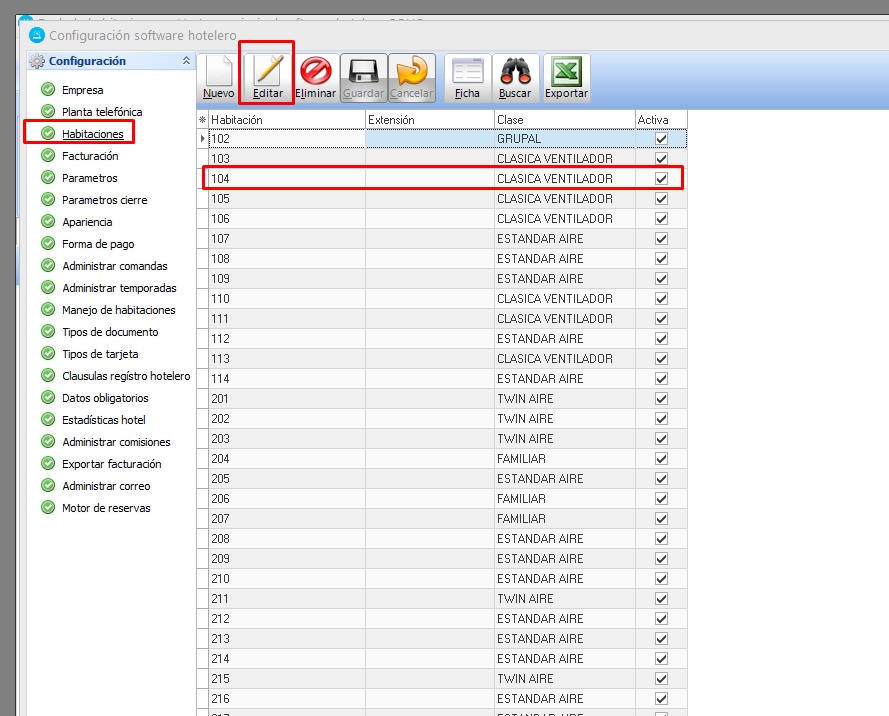
Task: Click the grid corner asterisk selector
Action: coord(202,120)
